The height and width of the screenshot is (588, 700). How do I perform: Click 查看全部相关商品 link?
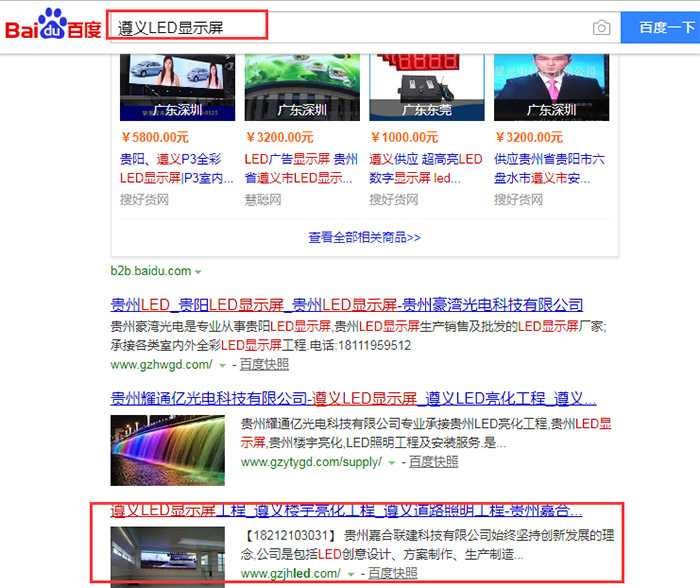click(x=364, y=237)
